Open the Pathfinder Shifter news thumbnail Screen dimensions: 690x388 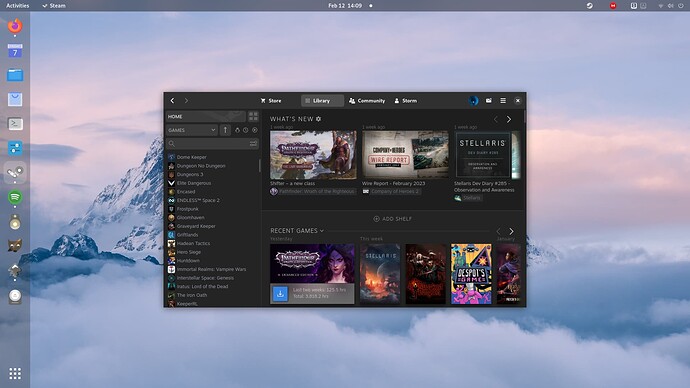(x=313, y=154)
